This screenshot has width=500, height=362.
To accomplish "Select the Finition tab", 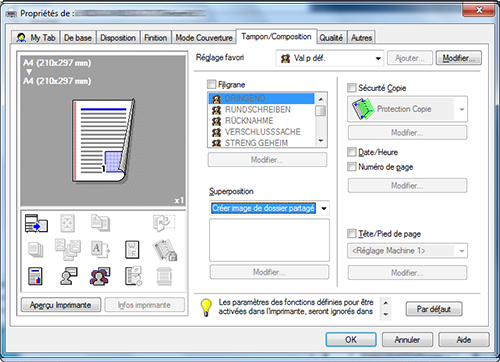I will [156, 38].
